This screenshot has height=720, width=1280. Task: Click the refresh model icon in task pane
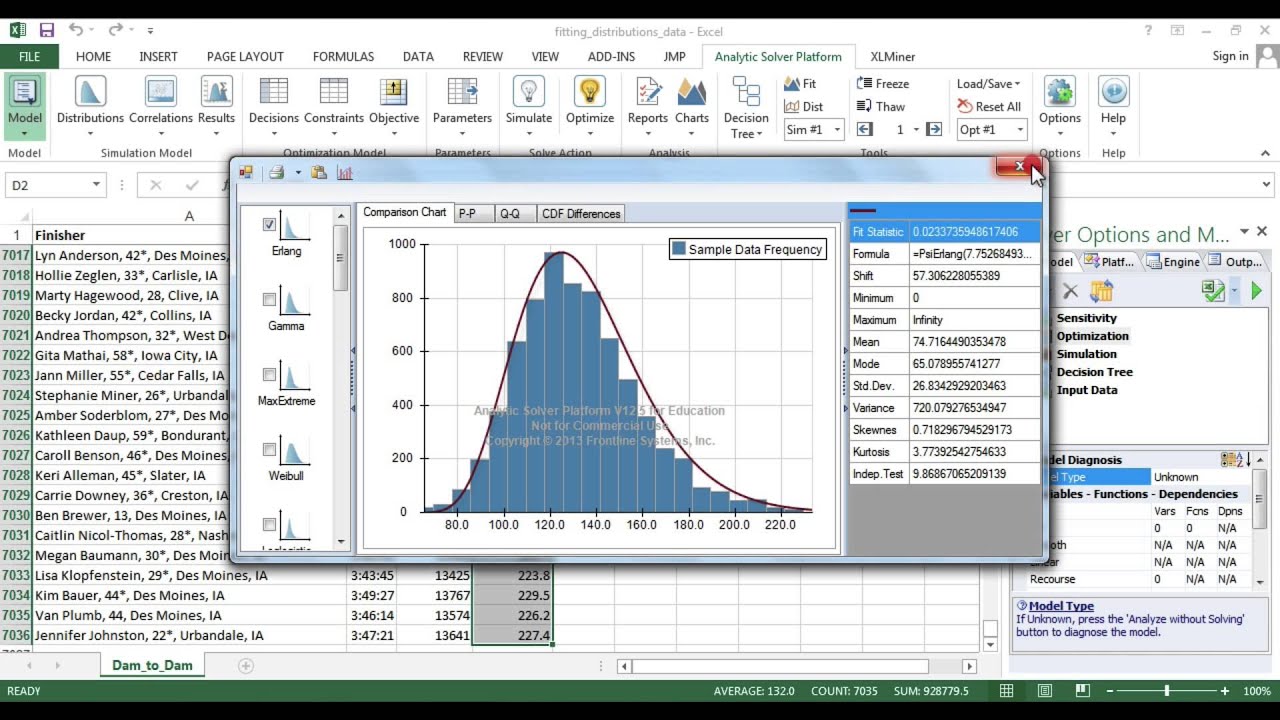click(x=1101, y=291)
